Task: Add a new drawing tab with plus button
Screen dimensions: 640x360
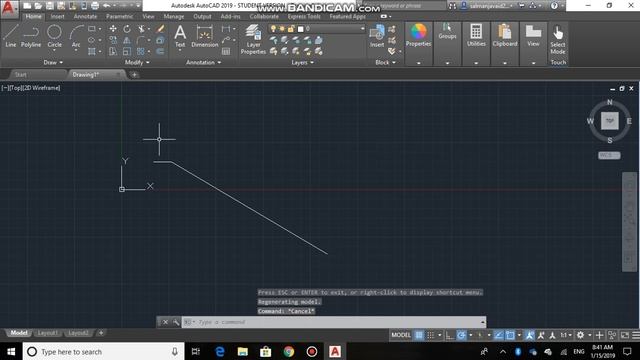Action: coord(134,75)
